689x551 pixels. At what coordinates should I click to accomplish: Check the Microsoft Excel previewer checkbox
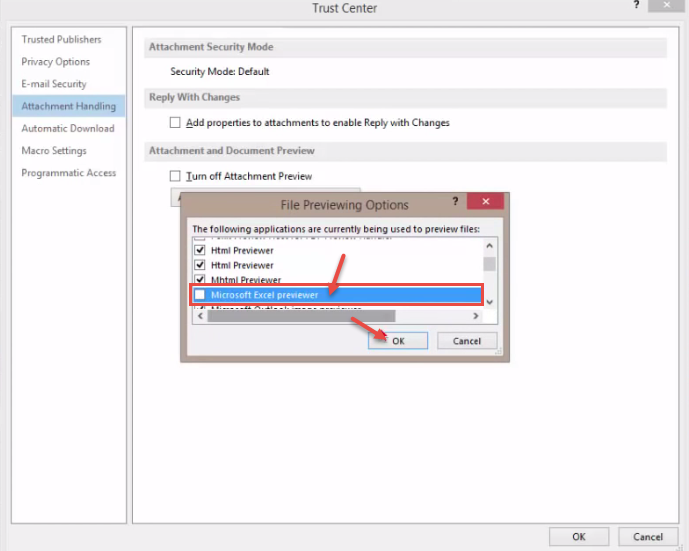click(x=200, y=294)
